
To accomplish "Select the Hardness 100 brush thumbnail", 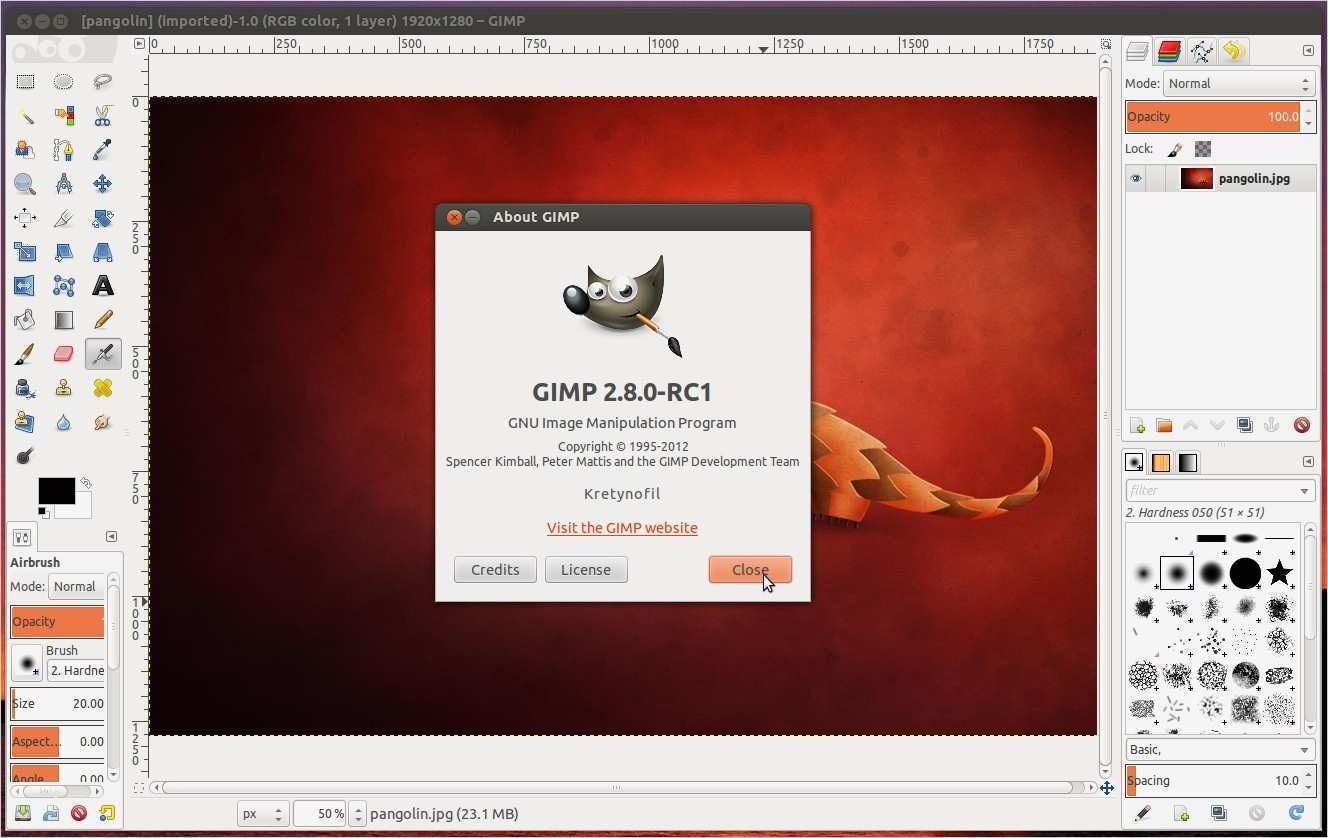I will tap(1245, 574).
